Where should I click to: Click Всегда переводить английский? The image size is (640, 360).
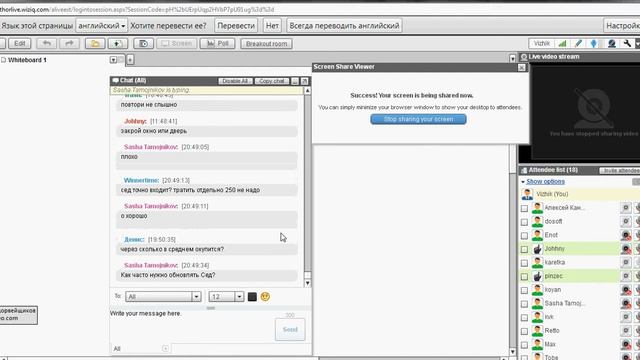click(x=344, y=25)
